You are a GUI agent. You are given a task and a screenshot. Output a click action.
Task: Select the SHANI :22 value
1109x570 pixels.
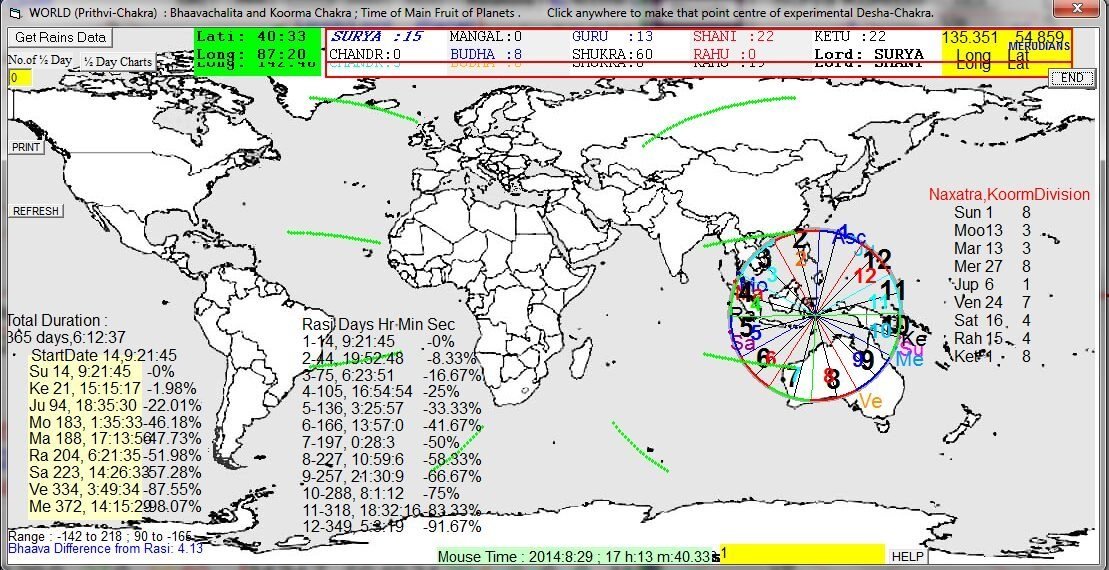click(x=733, y=37)
